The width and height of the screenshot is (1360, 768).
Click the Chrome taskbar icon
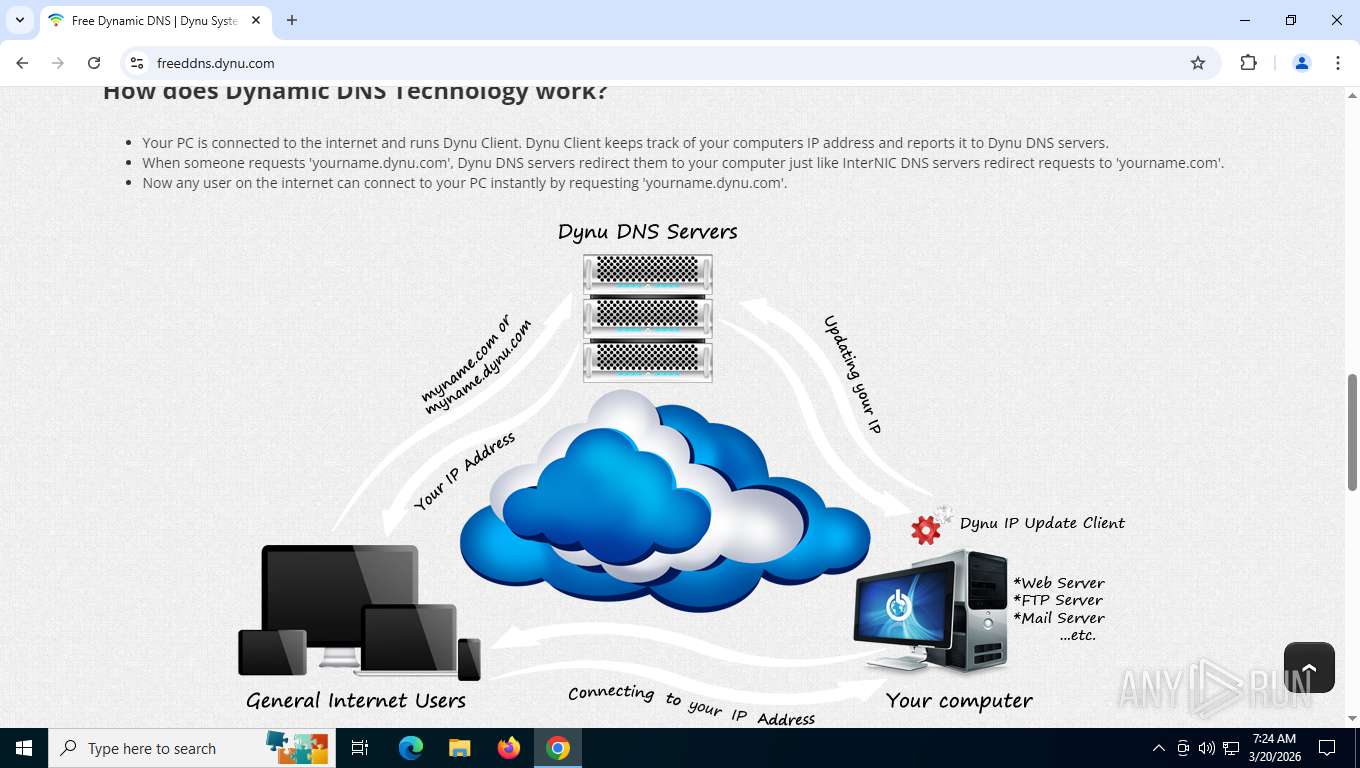tap(558, 748)
